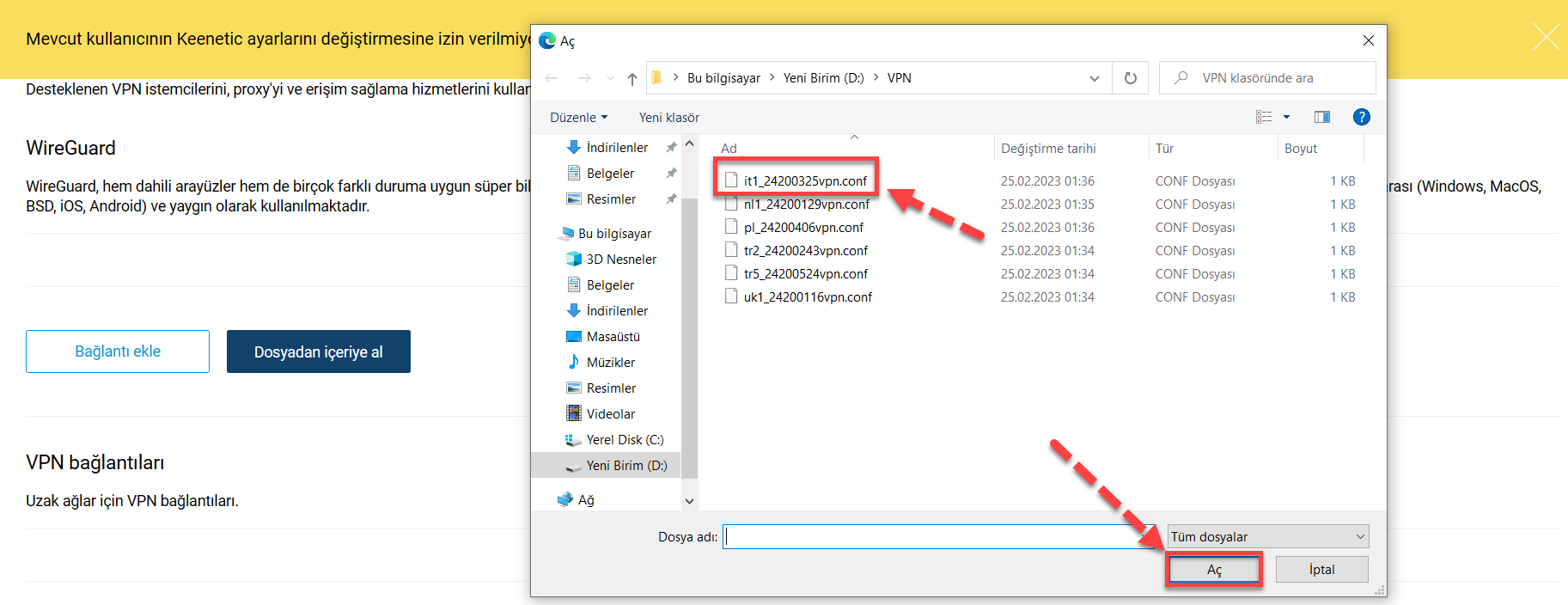Click the Aç button
The image size is (1568, 605).
1214,570
